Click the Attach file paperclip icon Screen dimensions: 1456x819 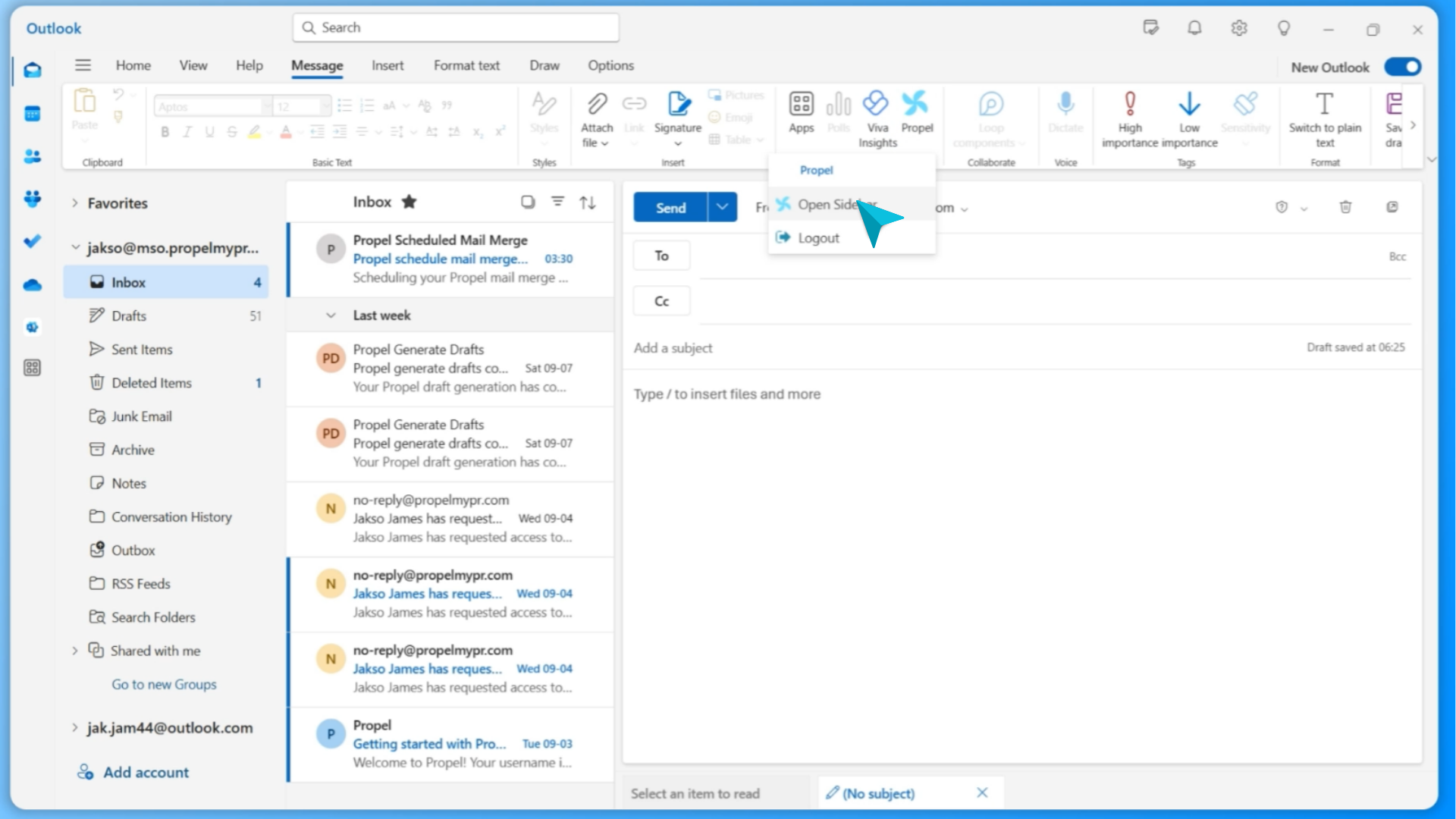tap(596, 104)
